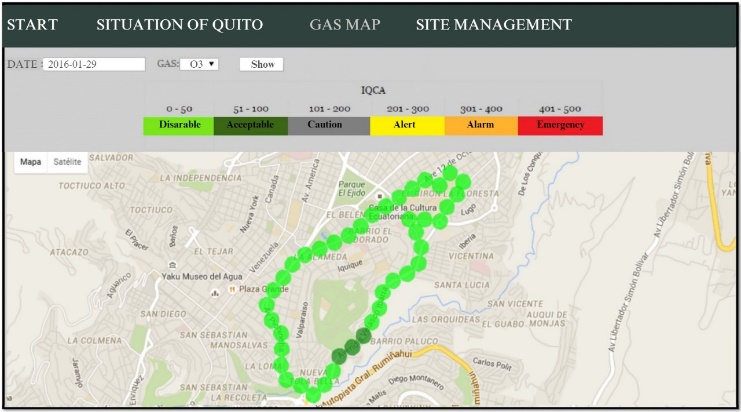Switch map to Satélite view
Screen dimensions: 741x412
[x=67, y=162]
